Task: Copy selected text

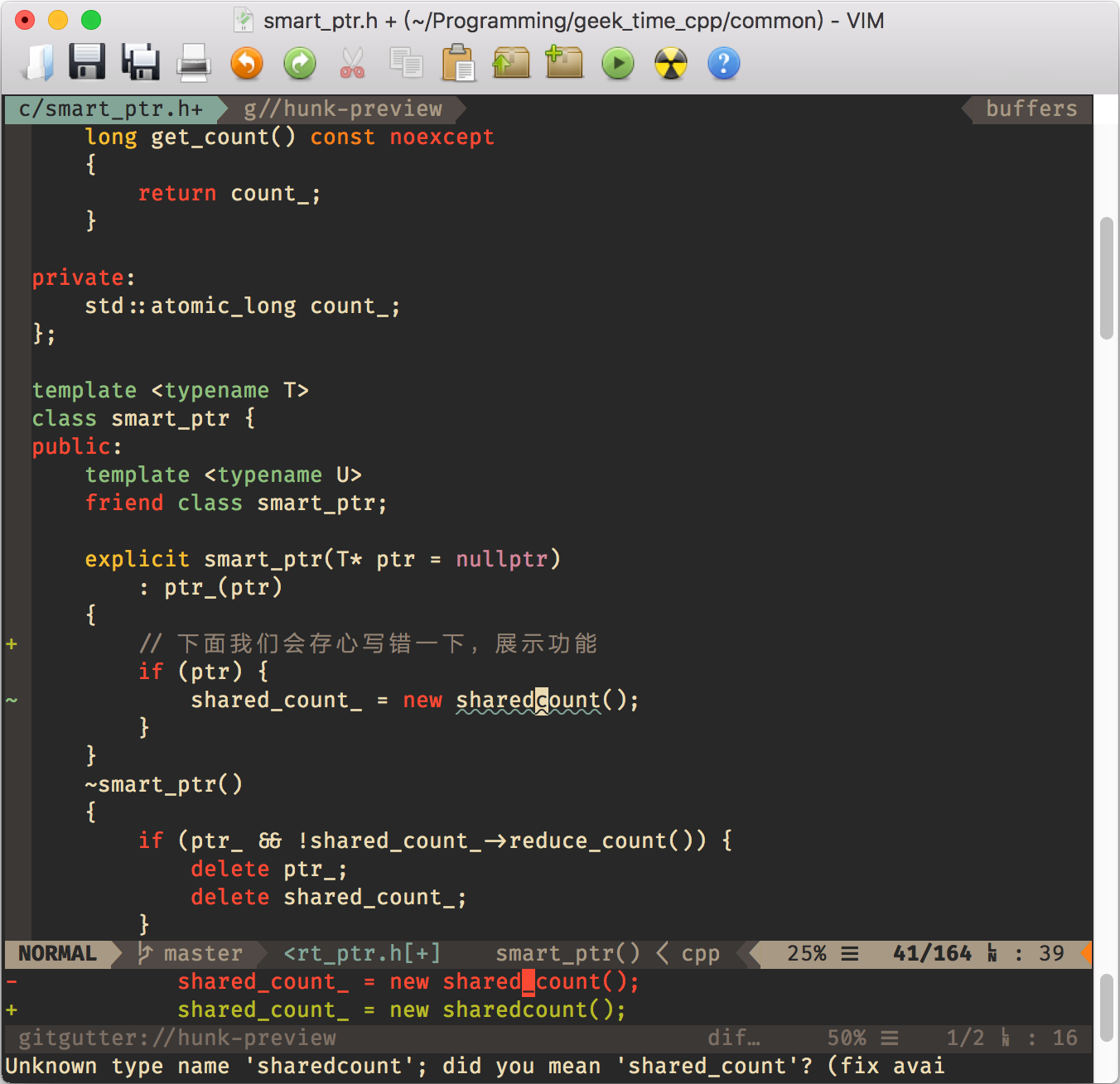Action: click(x=407, y=63)
